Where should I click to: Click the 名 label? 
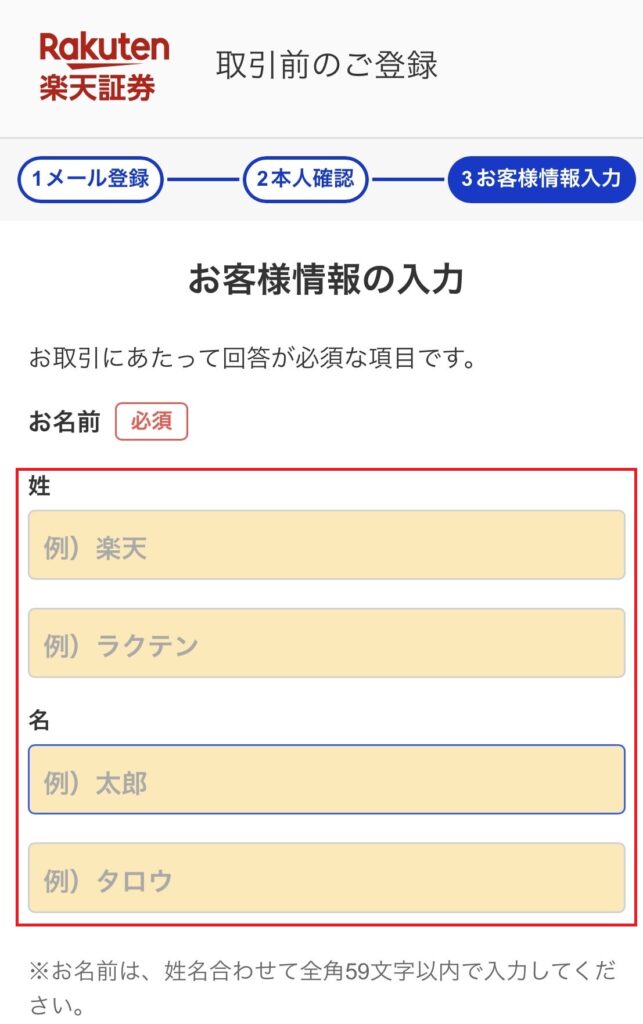tap(39, 720)
